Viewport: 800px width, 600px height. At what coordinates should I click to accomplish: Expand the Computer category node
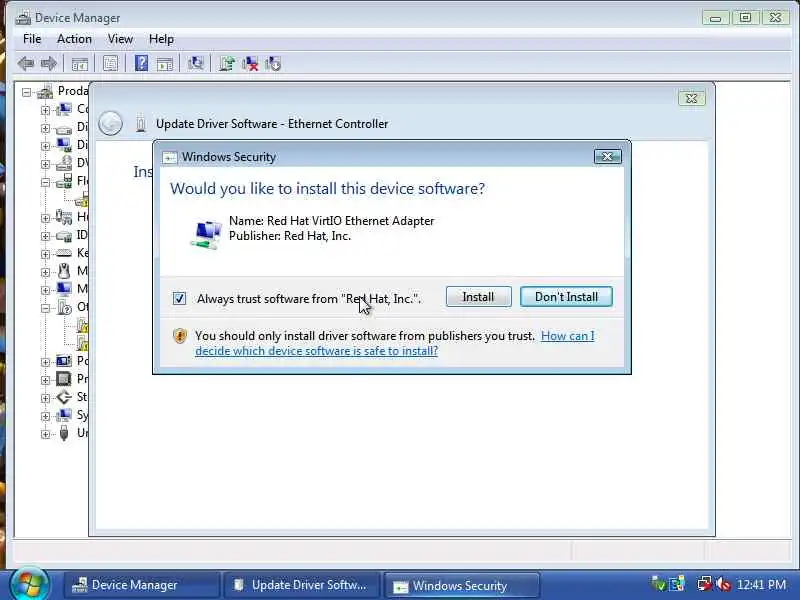[45, 110]
